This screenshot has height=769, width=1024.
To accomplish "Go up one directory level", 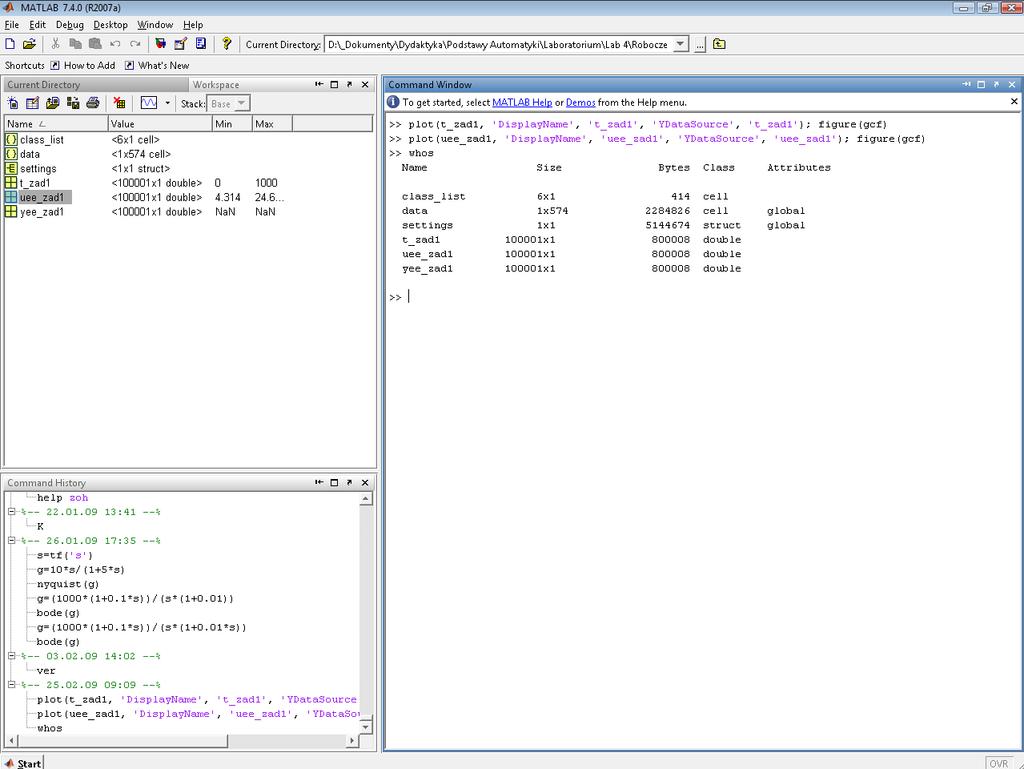I will pyautogui.click(x=719, y=44).
